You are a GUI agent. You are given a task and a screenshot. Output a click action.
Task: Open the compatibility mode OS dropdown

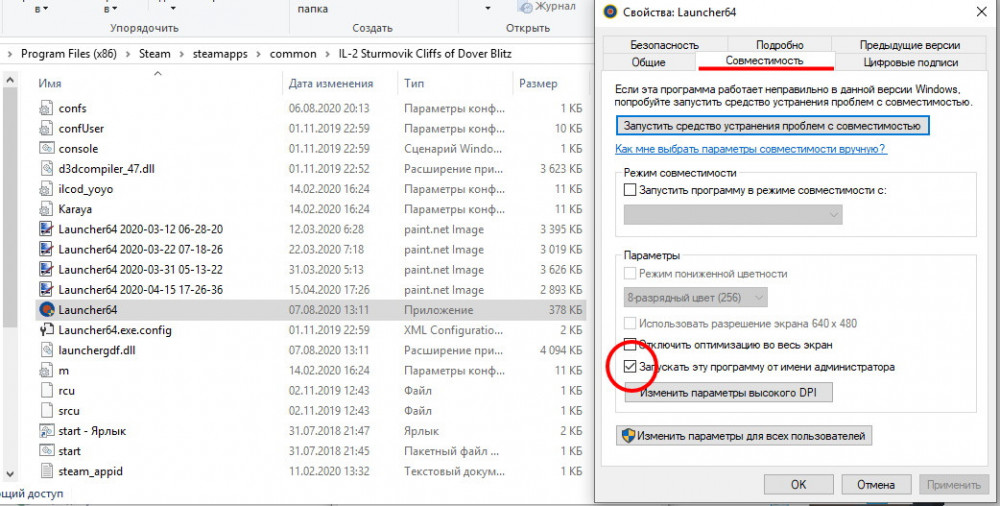point(733,215)
